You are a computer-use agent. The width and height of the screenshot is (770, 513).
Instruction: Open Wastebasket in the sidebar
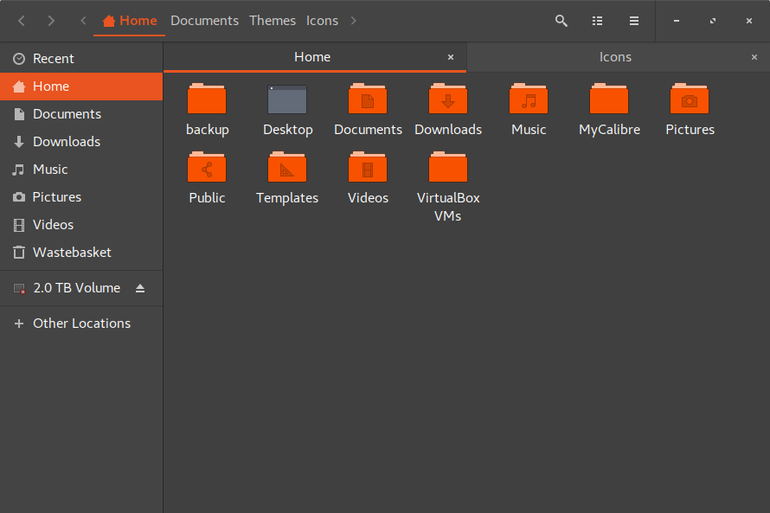(81, 252)
